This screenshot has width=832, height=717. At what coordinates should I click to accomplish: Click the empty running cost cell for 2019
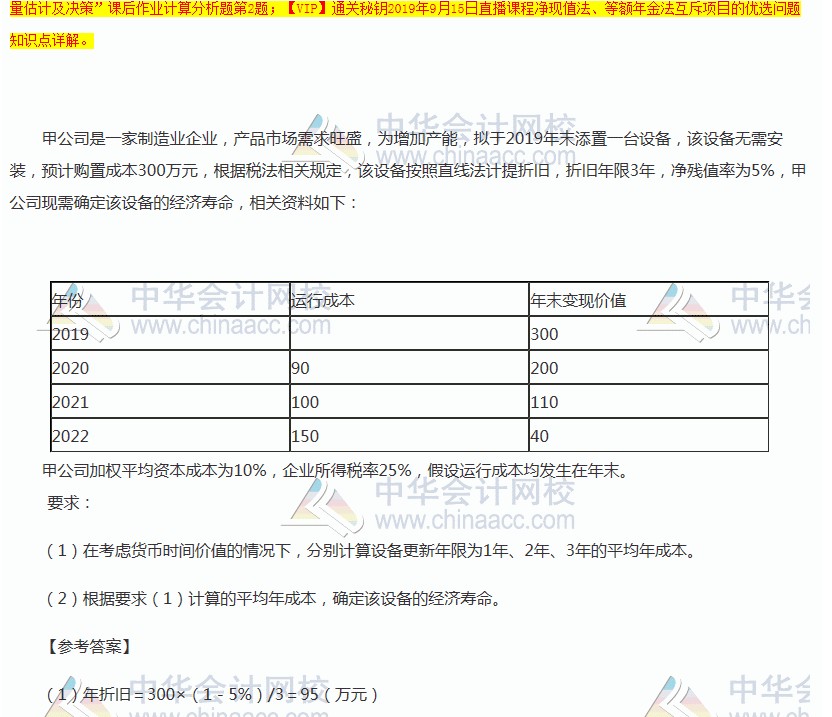point(408,334)
